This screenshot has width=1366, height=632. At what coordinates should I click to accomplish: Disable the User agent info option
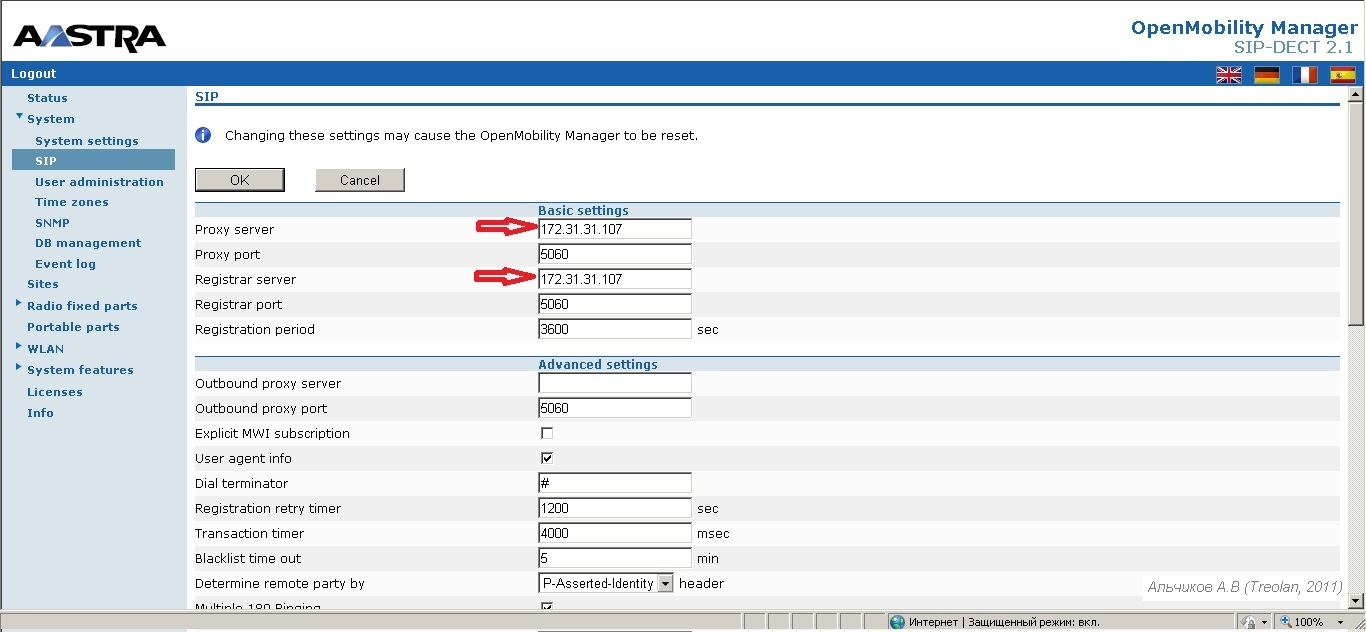click(546, 458)
